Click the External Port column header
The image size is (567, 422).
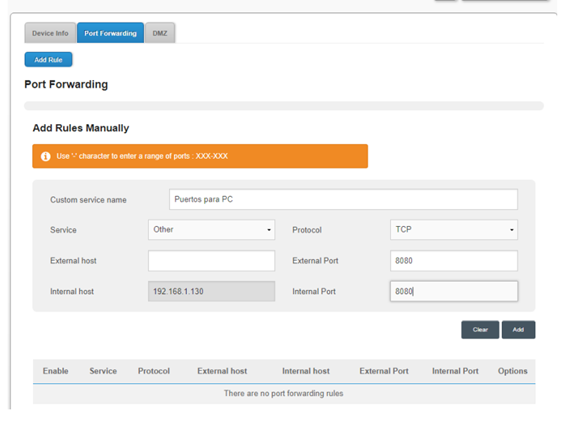pyautogui.click(x=384, y=371)
